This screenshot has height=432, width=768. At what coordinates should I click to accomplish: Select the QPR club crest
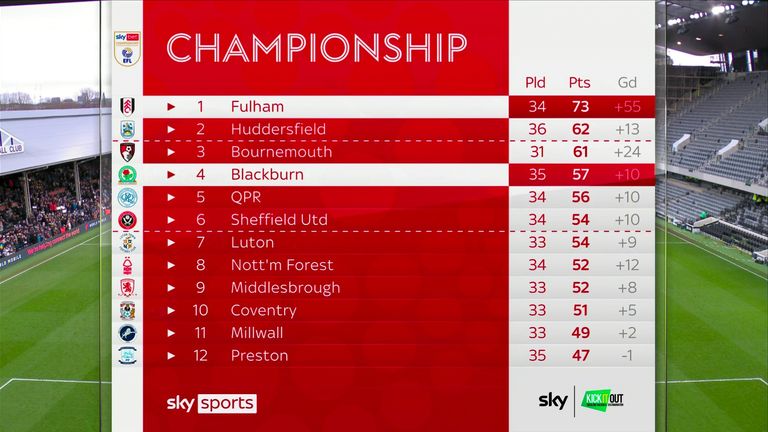[128, 197]
